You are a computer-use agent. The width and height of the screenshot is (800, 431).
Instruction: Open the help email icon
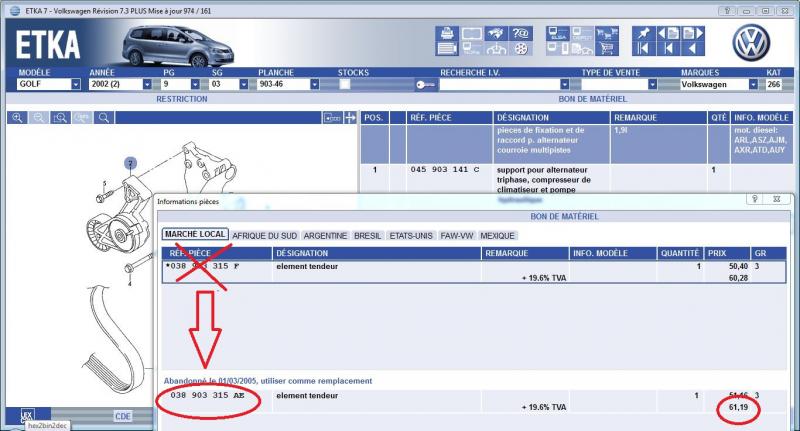(x=521, y=34)
